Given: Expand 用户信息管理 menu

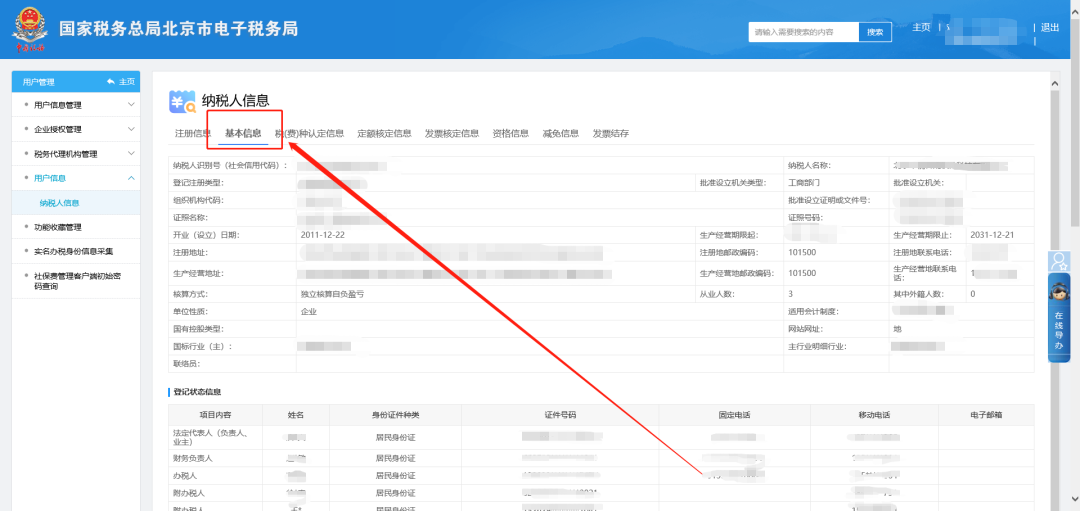Looking at the screenshot, I should (x=131, y=105).
